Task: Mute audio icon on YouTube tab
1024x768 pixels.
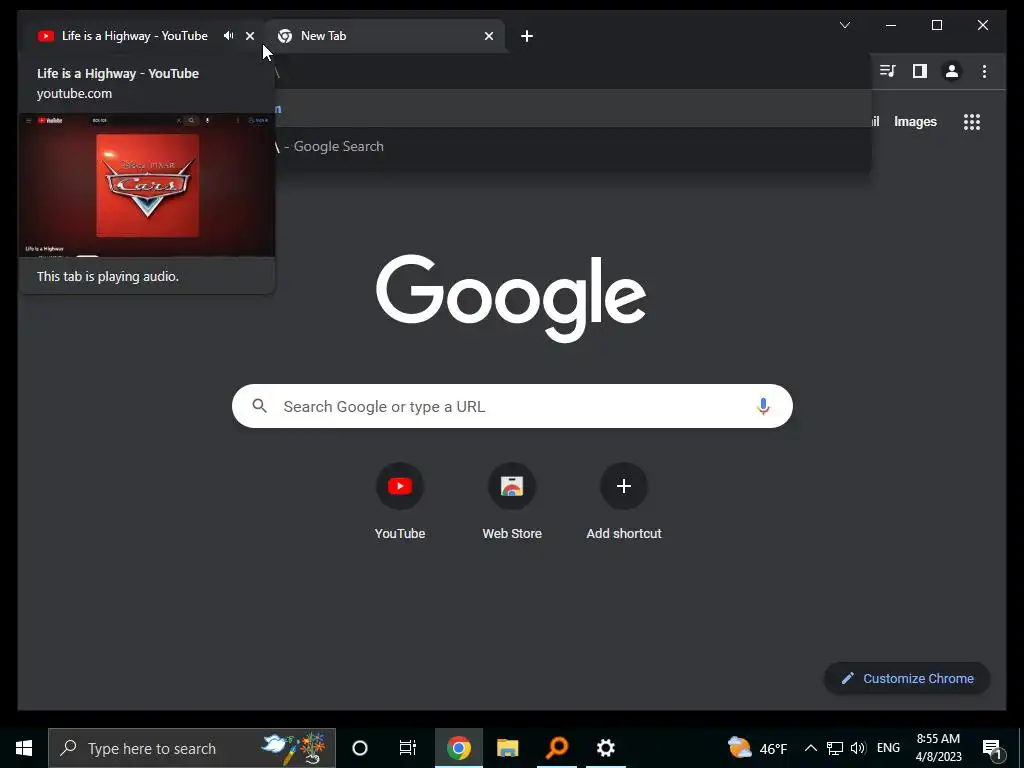Action: [228, 36]
